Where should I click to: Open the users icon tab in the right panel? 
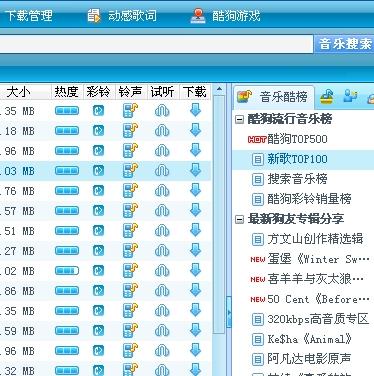pyautogui.click(x=350, y=96)
